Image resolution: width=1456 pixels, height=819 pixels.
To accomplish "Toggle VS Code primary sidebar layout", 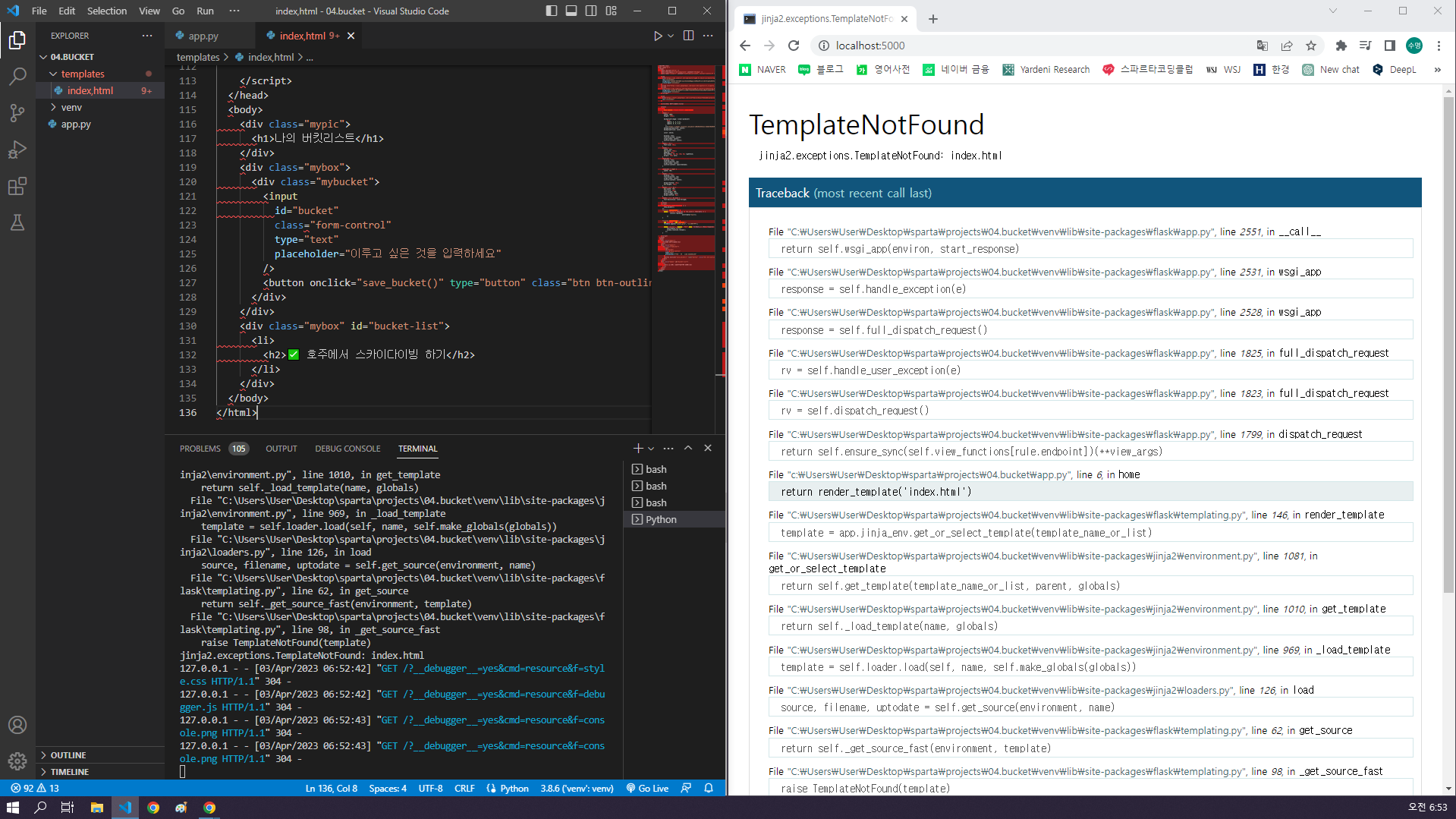I will pos(552,11).
